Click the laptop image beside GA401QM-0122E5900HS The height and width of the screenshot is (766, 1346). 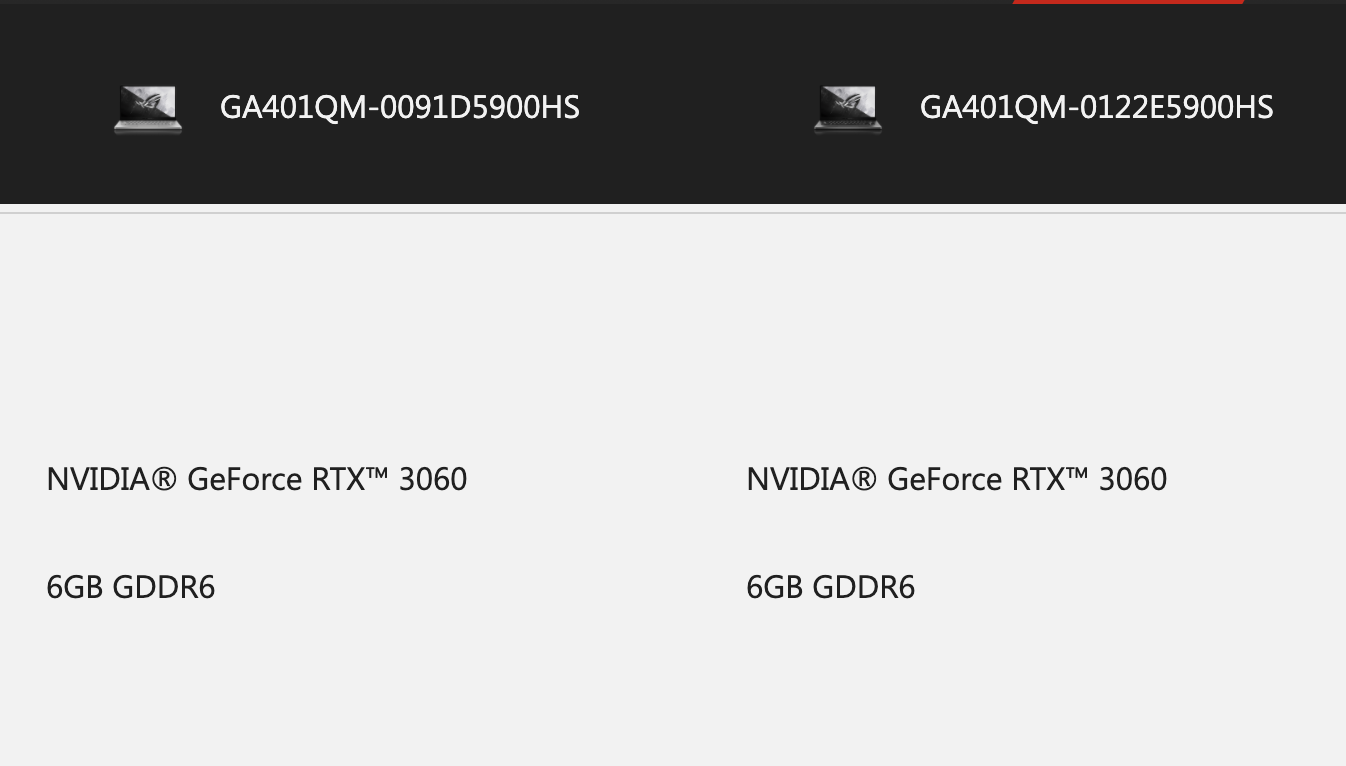(x=848, y=109)
